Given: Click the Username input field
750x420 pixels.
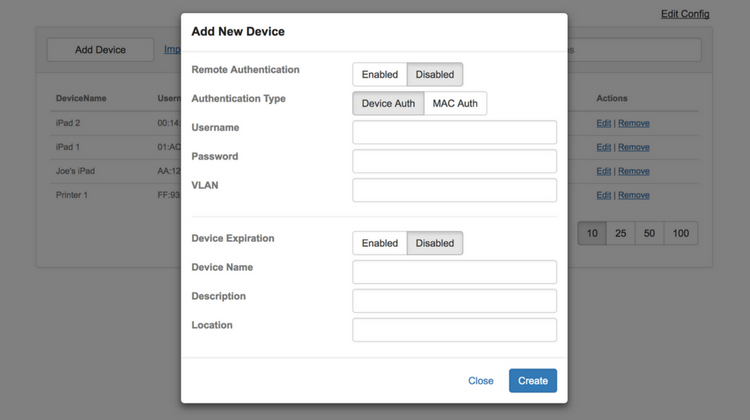Looking at the screenshot, I should (x=454, y=133).
